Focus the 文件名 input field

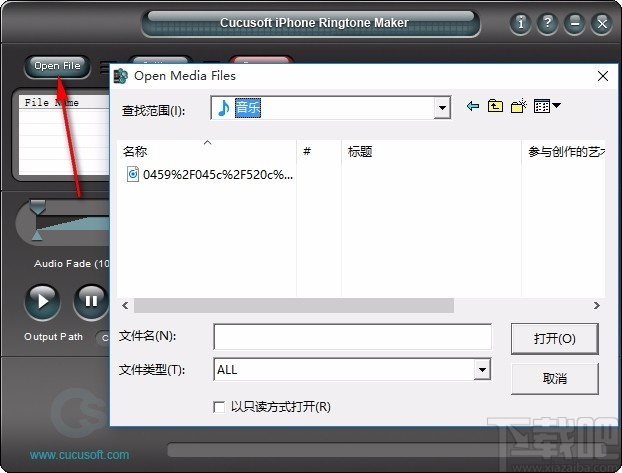352,337
